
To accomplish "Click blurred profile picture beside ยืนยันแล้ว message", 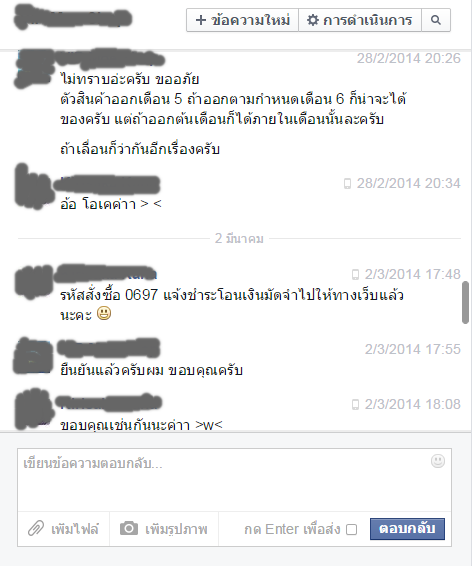I will 33,356.
